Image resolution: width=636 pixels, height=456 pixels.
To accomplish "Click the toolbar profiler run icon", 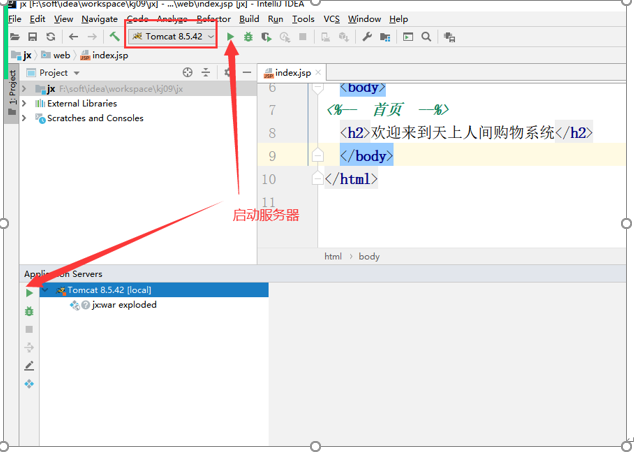I will pyautogui.click(x=285, y=37).
